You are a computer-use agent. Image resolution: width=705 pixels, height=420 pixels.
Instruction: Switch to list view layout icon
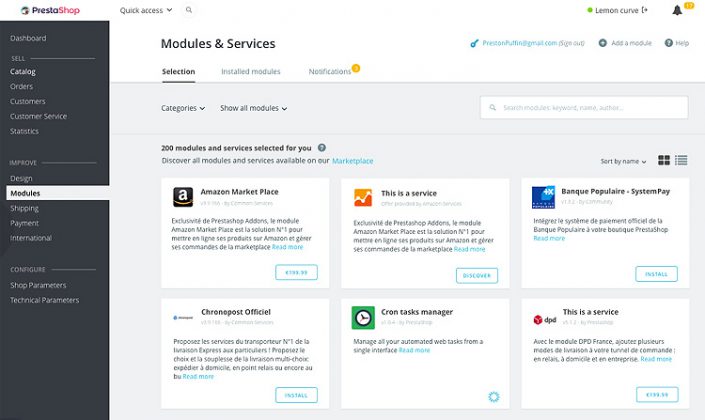(x=681, y=160)
